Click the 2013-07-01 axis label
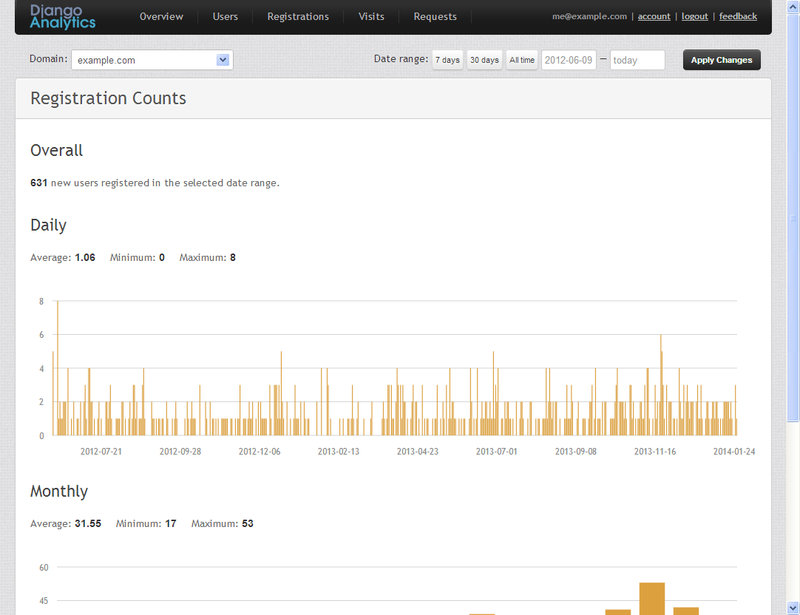The image size is (800, 615). 496,451
